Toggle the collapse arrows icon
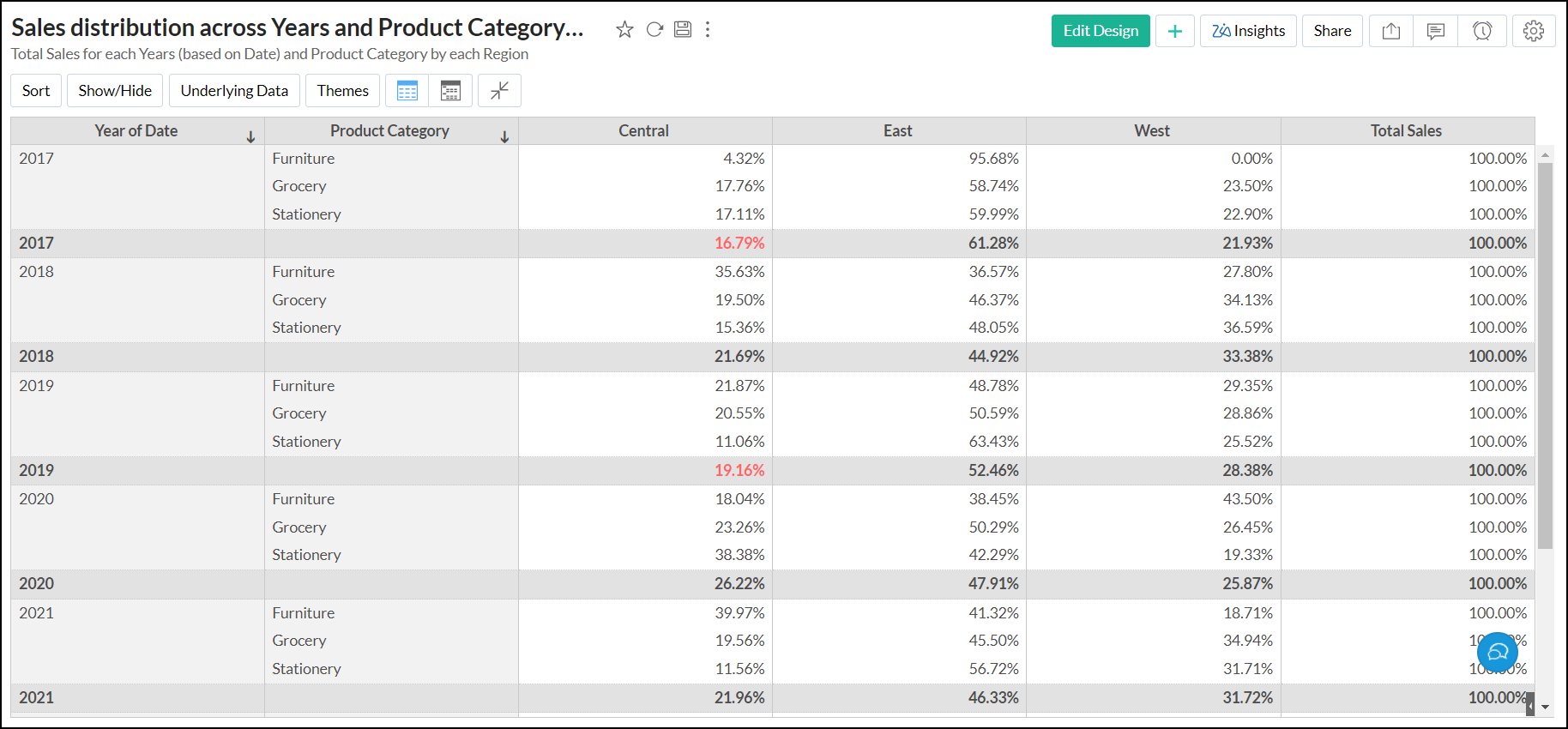 (x=499, y=91)
